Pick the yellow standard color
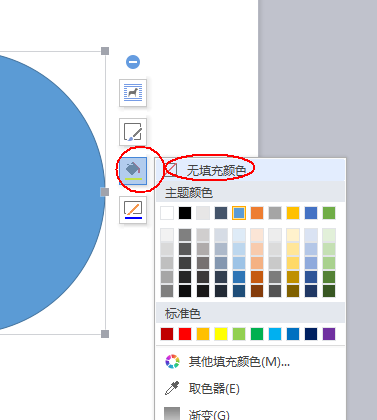Screen dimensions: 377x420 click(x=221, y=334)
